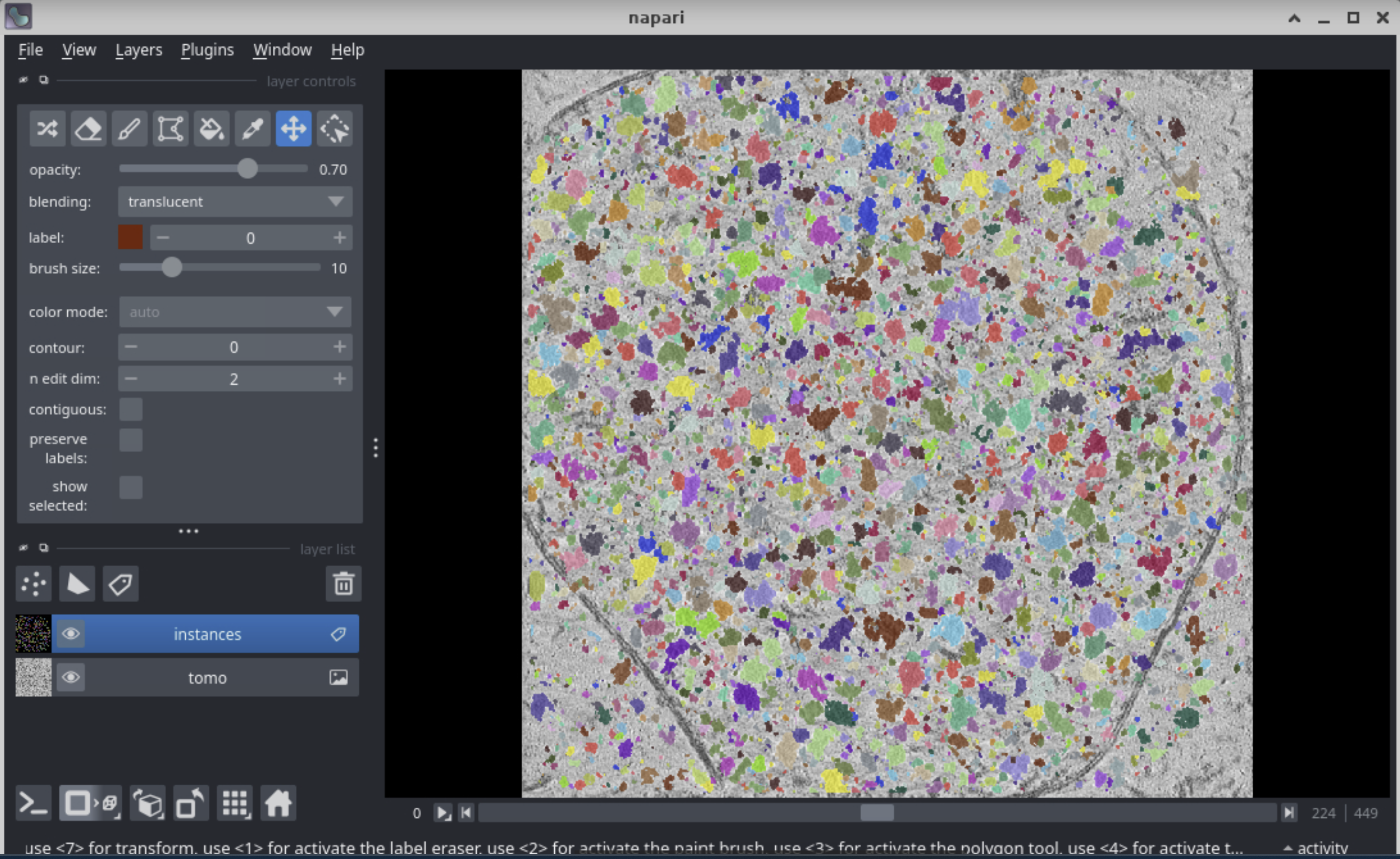
Task: Enable the contiguous checkbox
Action: click(131, 409)
